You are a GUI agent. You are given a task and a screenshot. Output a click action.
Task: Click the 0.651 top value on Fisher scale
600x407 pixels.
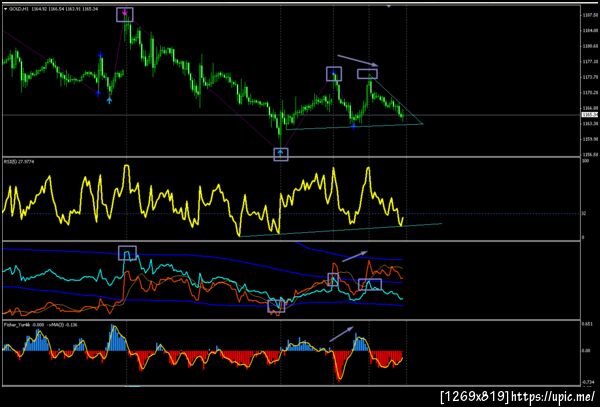pos(587,324)
